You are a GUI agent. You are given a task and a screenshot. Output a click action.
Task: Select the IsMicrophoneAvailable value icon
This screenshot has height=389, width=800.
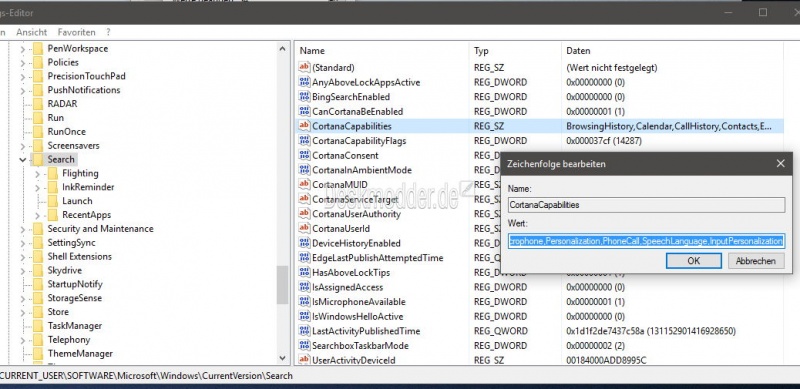click(304, 302)
